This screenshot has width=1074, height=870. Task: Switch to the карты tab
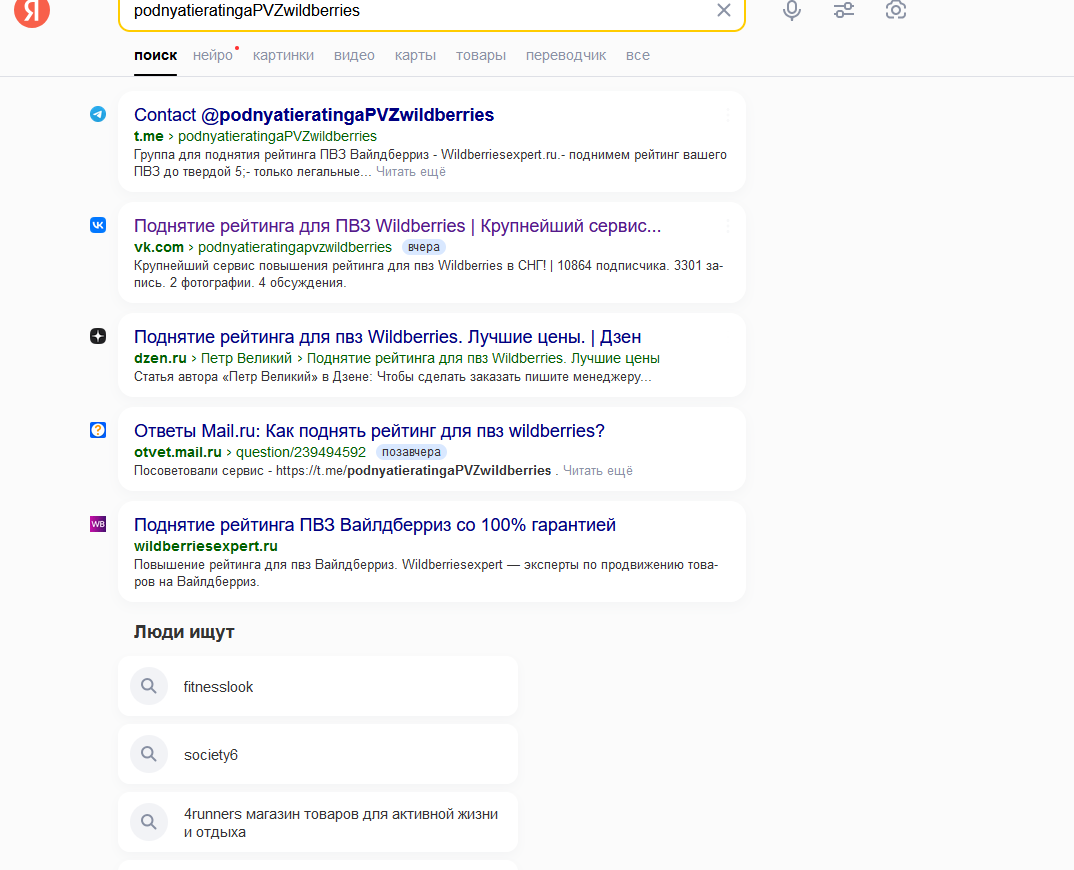pos(415,55)
